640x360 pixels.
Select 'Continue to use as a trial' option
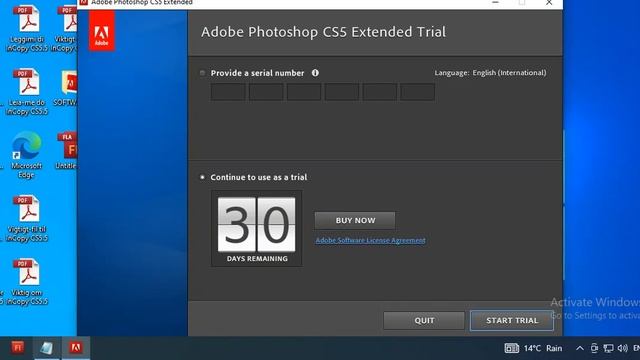click(202, 177)
